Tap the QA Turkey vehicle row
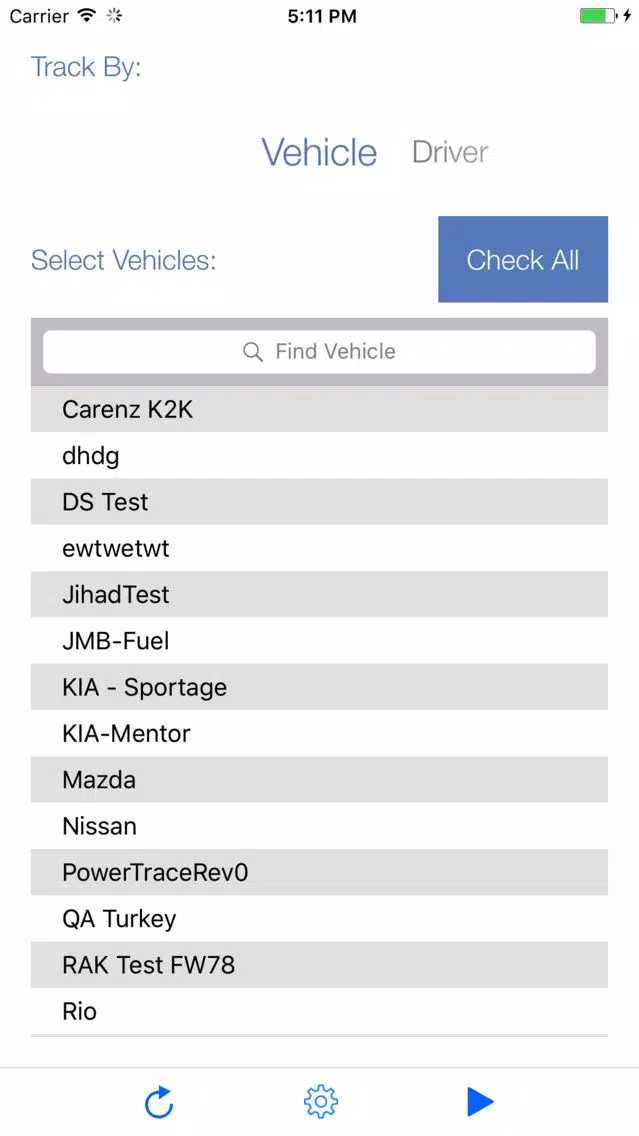The width and height of the screenshot is (639, 1136). point(320,919)
